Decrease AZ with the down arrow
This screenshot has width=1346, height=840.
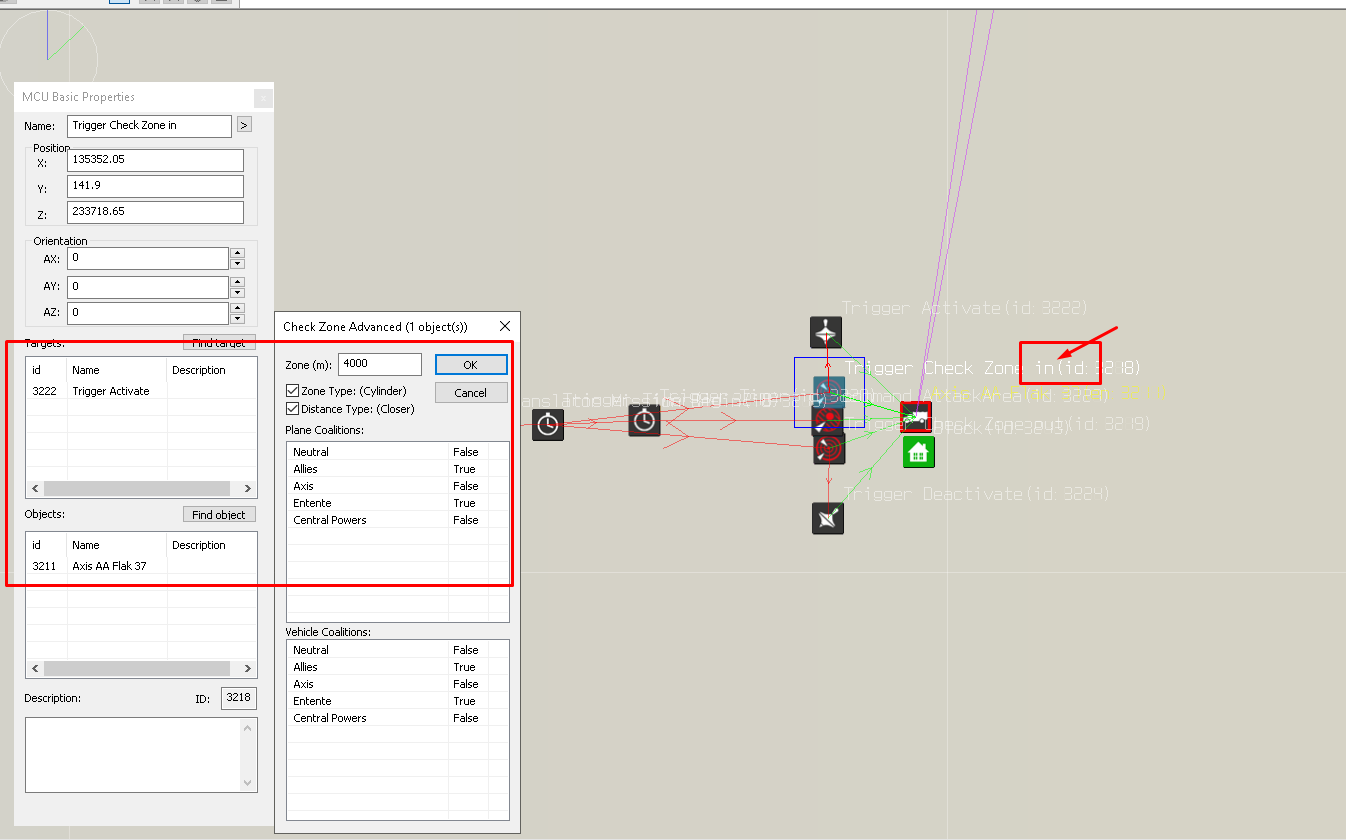(x=237, y=318)
